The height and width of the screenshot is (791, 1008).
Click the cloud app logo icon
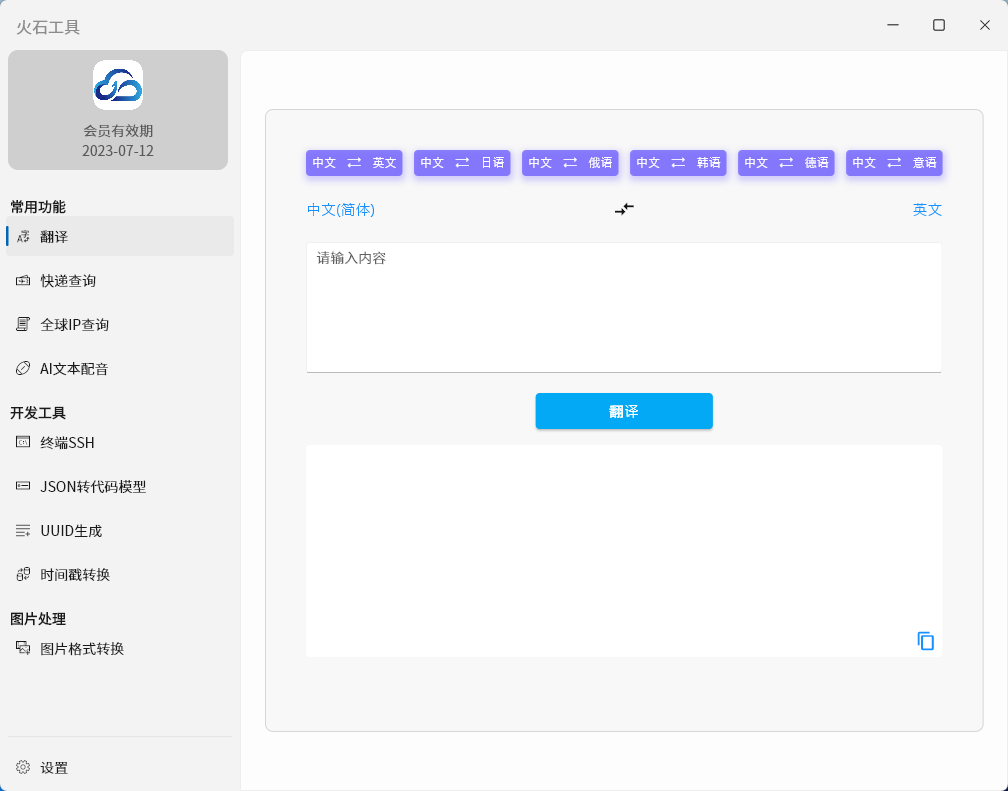click(x=118, y=85)
